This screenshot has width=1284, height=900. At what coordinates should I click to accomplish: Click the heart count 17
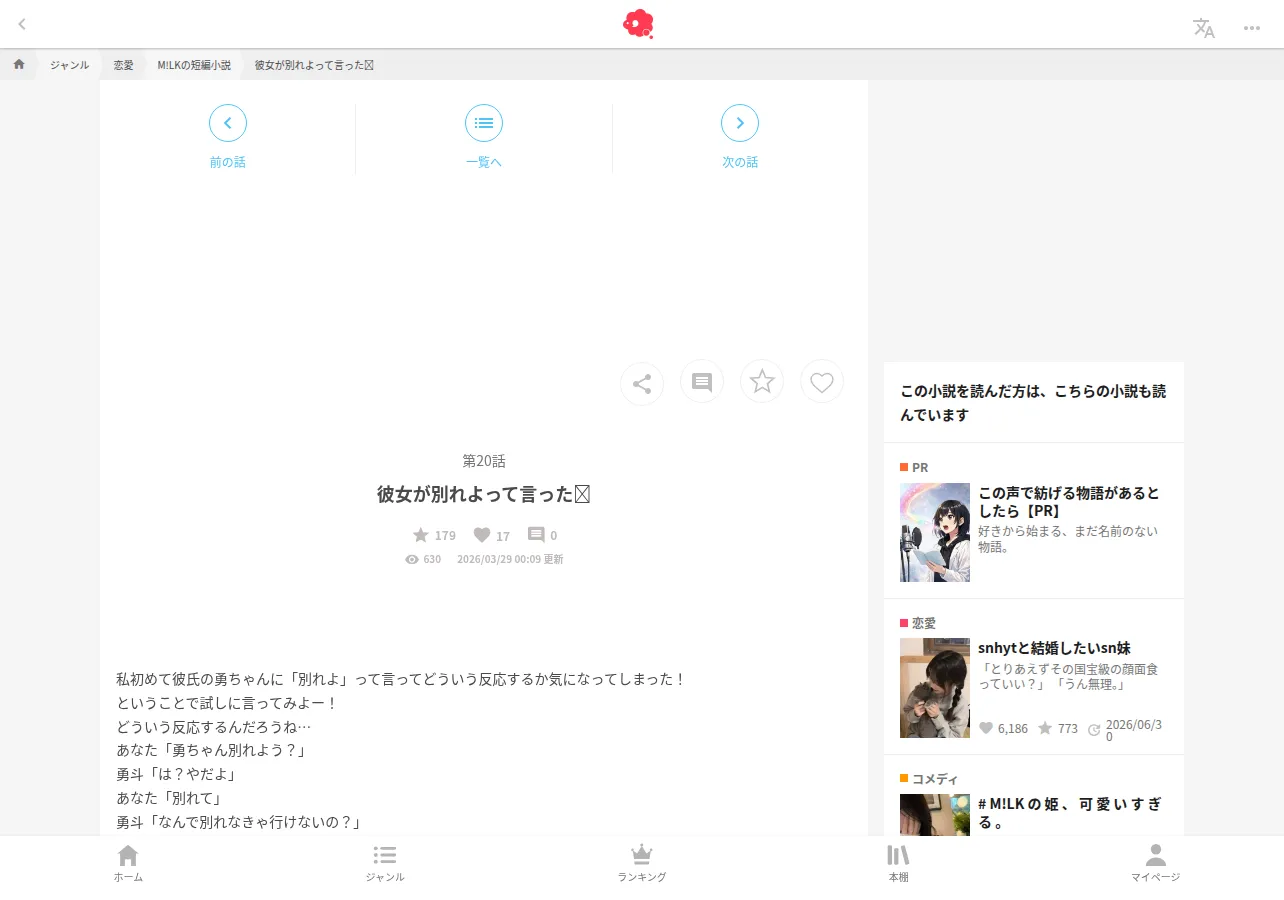click(492, 535)
